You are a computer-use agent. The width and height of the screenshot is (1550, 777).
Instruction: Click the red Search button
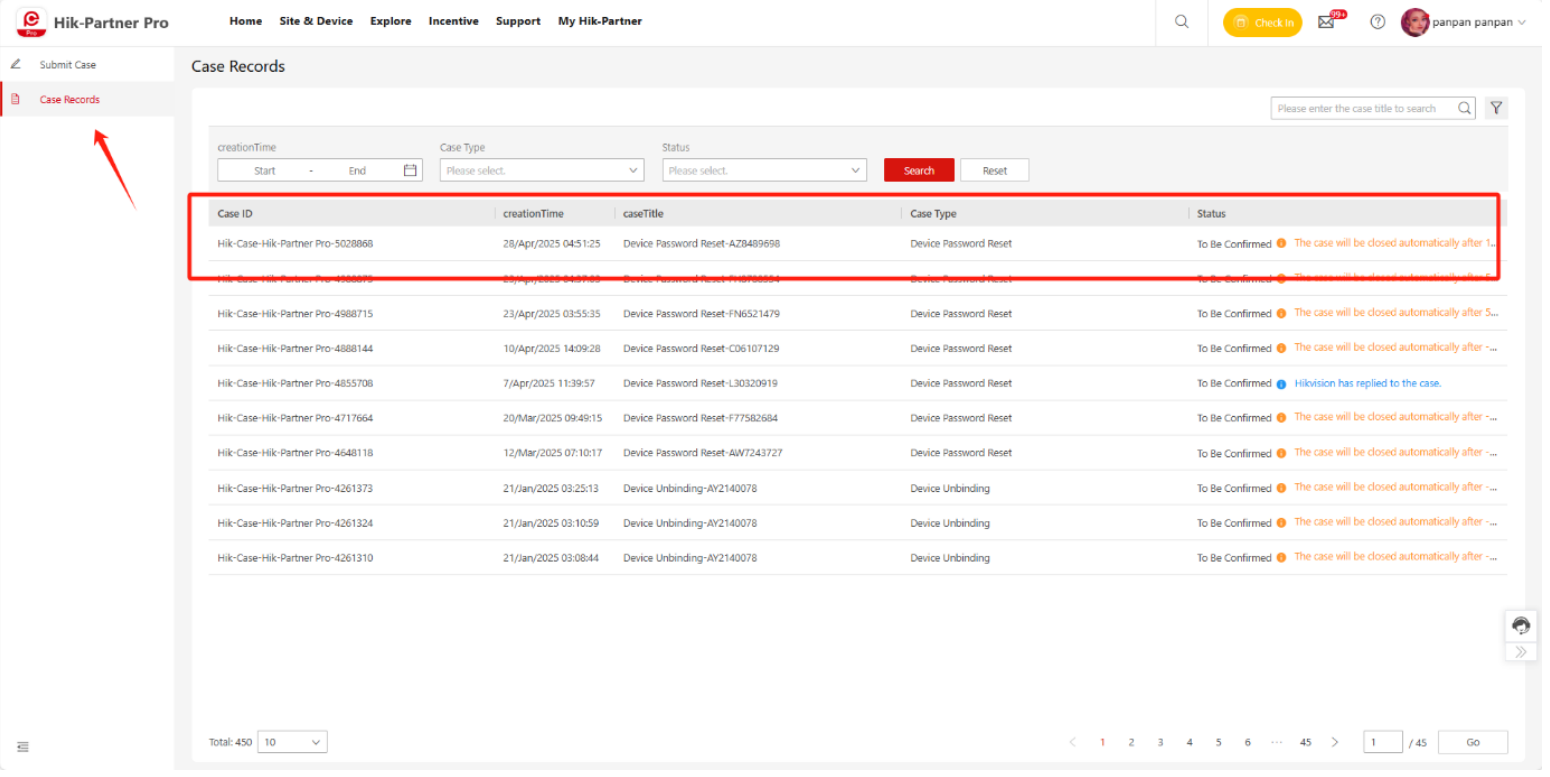pyautogui.click(x=918, y=169)
